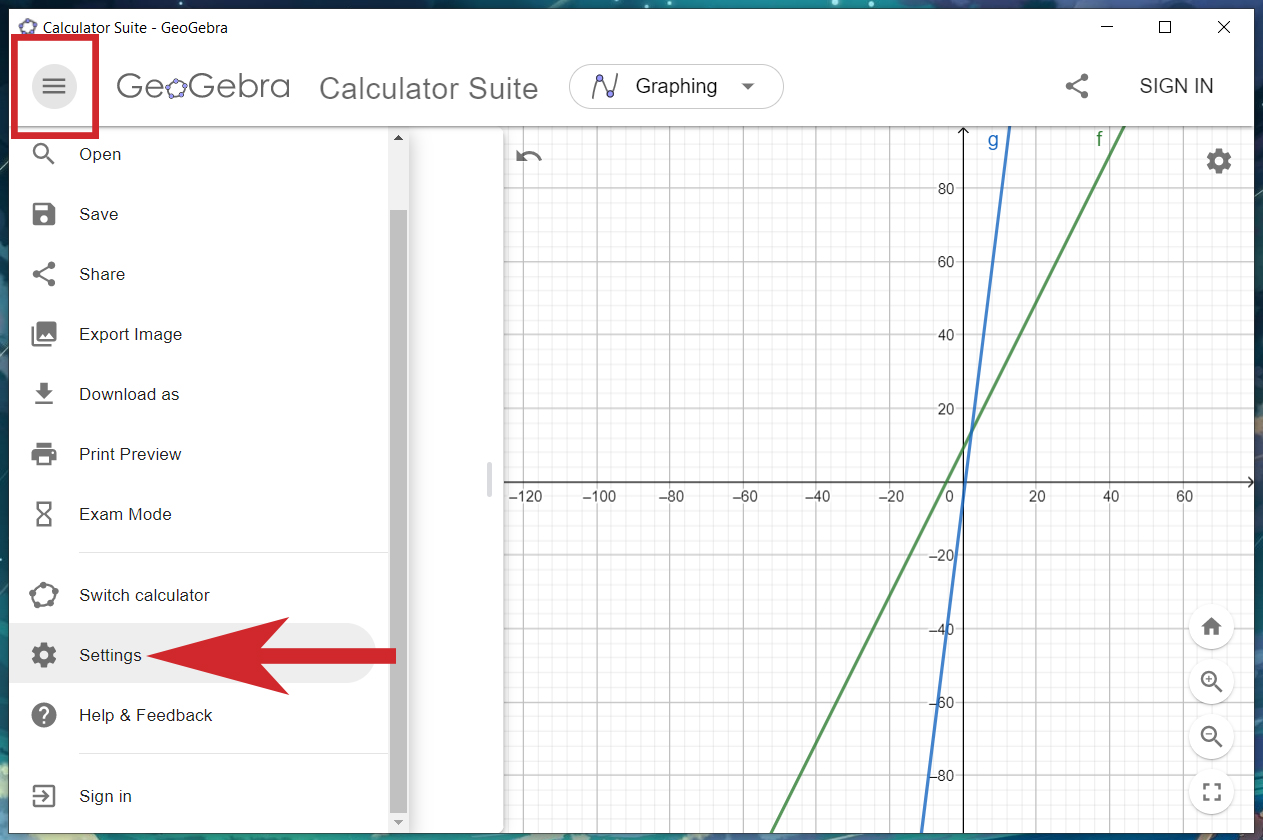1263x840 pixels.
Task: Click the menu's vertical scrollbar thumb
Action: point(398,500)
